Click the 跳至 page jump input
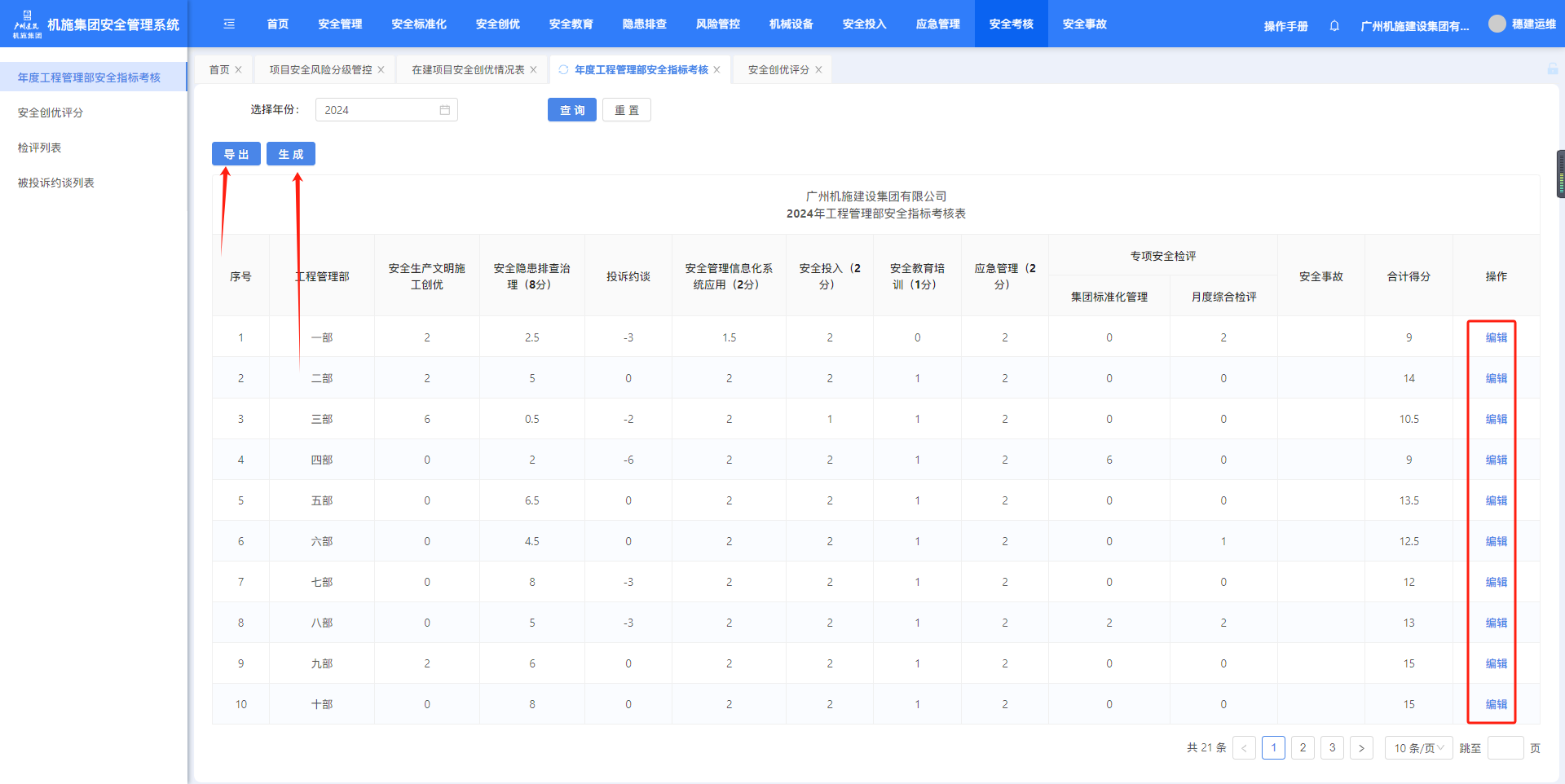The height and width of the screenshot is (784, 1565). click(x=1505, y=748)
